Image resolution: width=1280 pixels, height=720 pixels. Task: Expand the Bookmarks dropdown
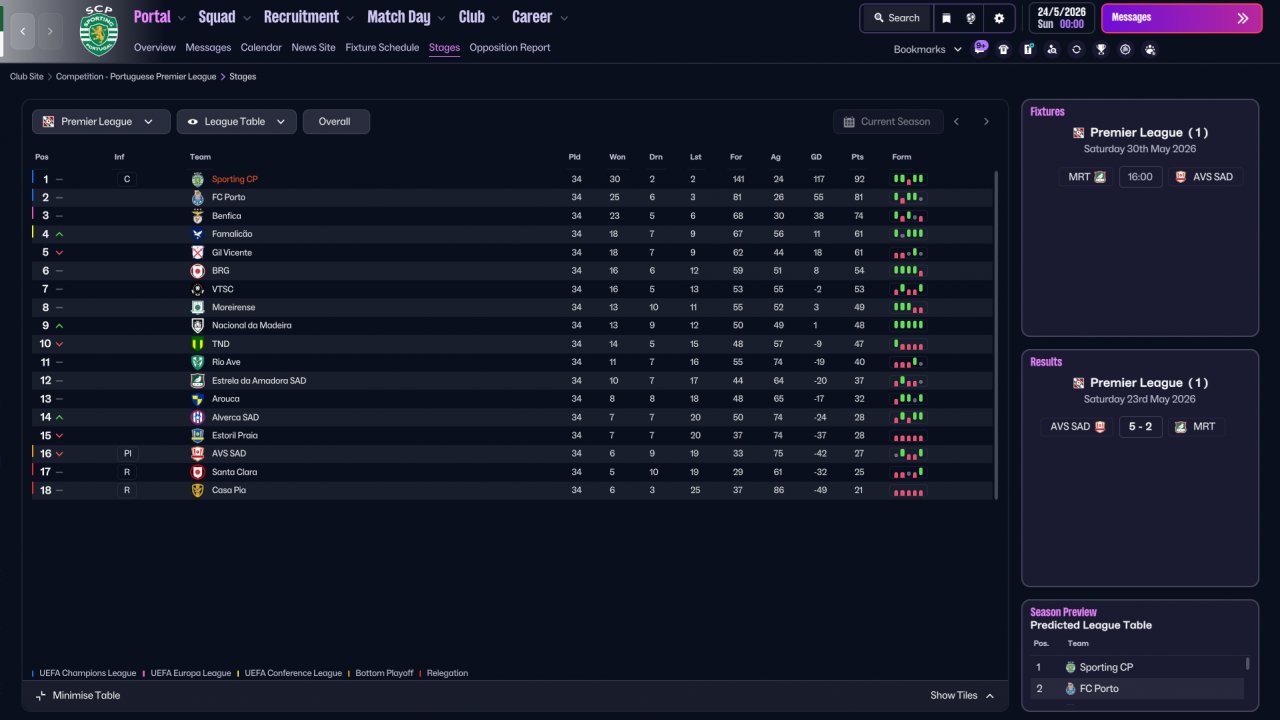coord(928,49)
